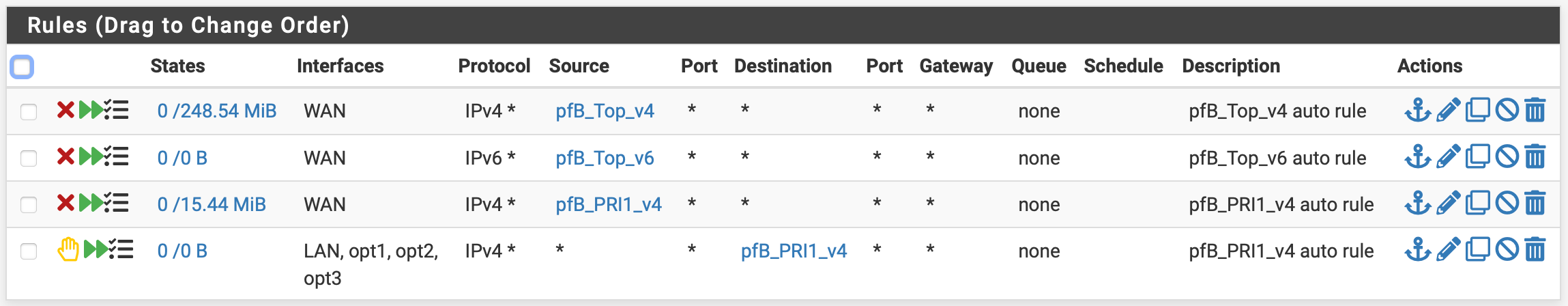This screenshot has width=1568, height=306.
Task: Click the yellow hand reject icon
Action: click(68, 250)
